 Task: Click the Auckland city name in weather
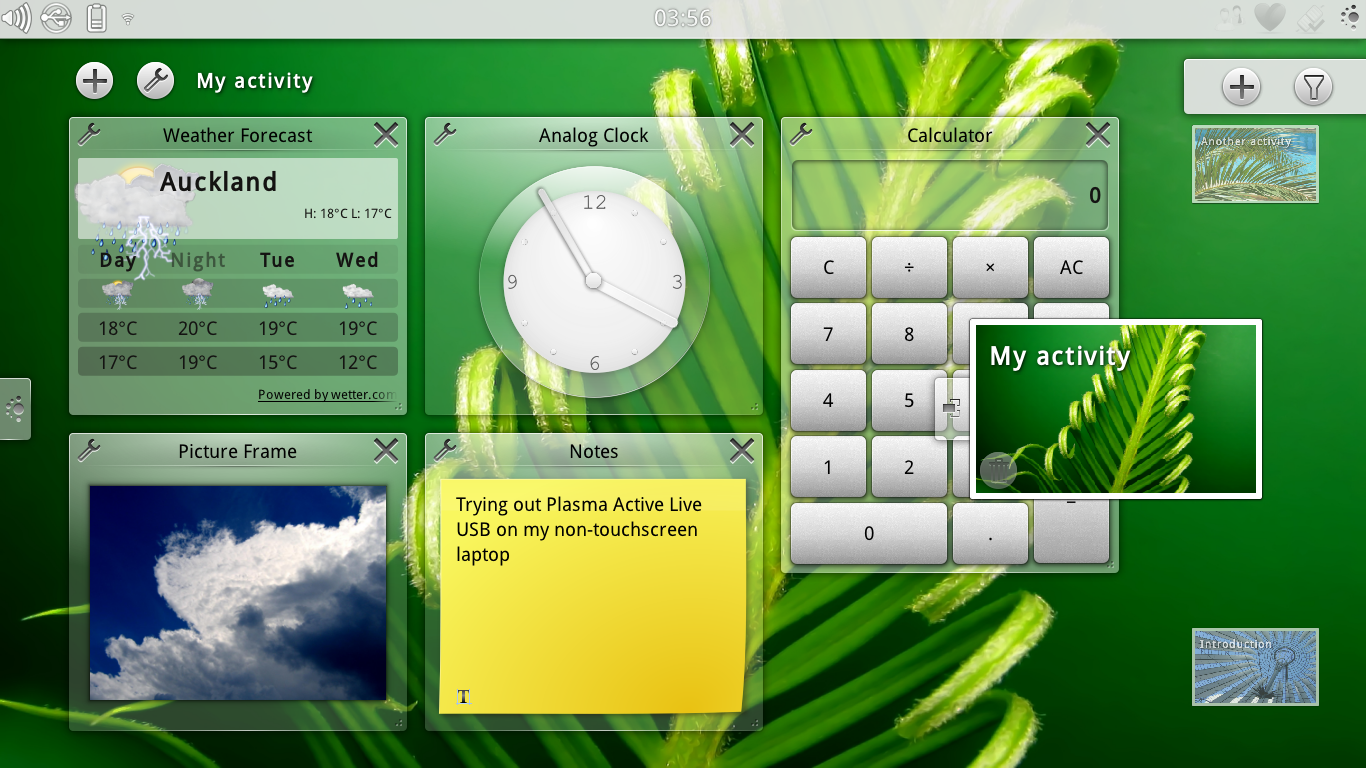(218, 182)
